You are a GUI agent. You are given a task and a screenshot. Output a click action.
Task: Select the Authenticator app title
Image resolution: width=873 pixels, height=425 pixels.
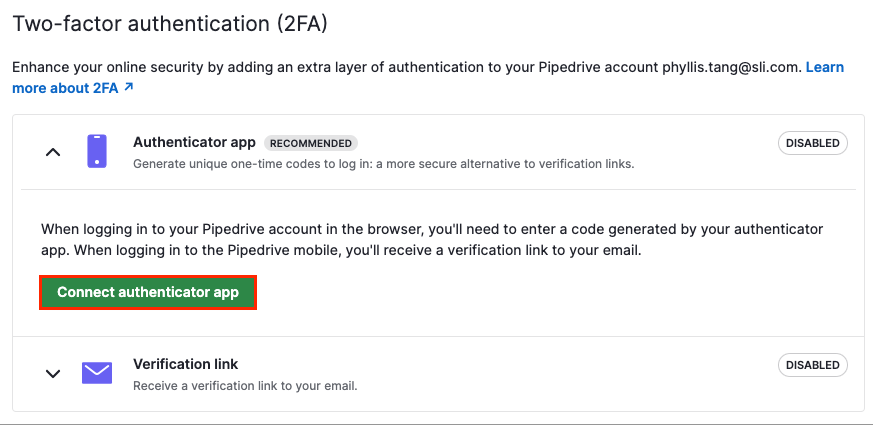tap(194, 143)
